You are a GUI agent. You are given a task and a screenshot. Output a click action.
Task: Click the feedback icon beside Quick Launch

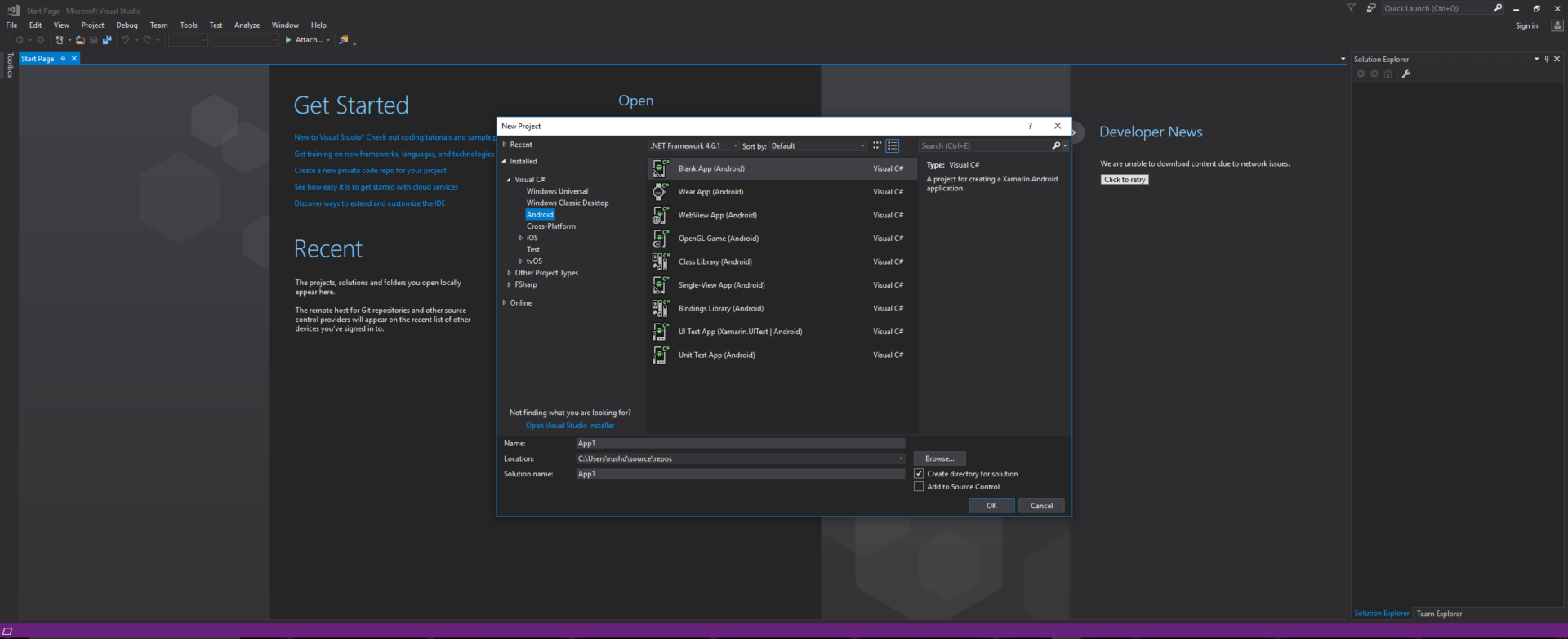[x=1370, y=8]
